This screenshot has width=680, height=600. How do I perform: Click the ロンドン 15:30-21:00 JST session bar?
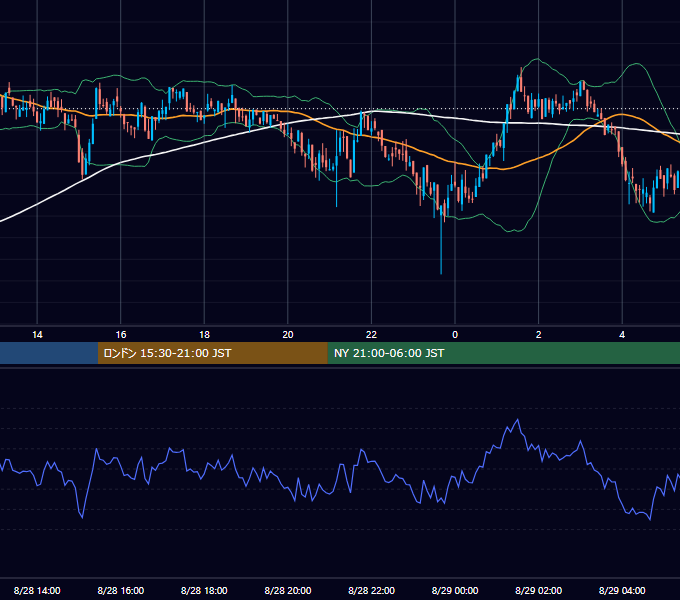(212, 353)
